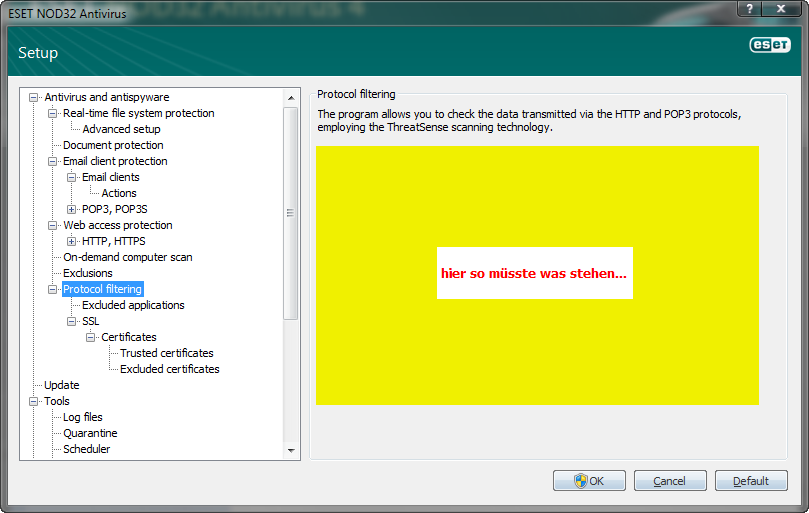Screen dimensions: 809x513
Task: Select Certificates tree item
Action: [x=128, y=337]
